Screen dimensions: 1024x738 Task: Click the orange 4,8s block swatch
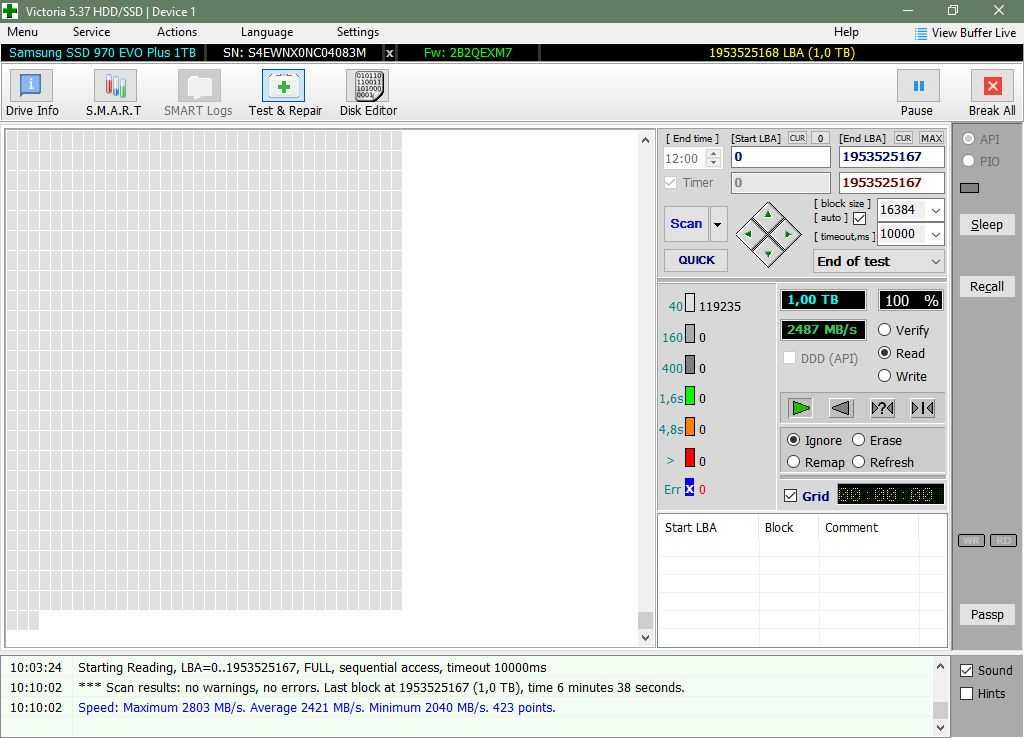coord(690,426)
